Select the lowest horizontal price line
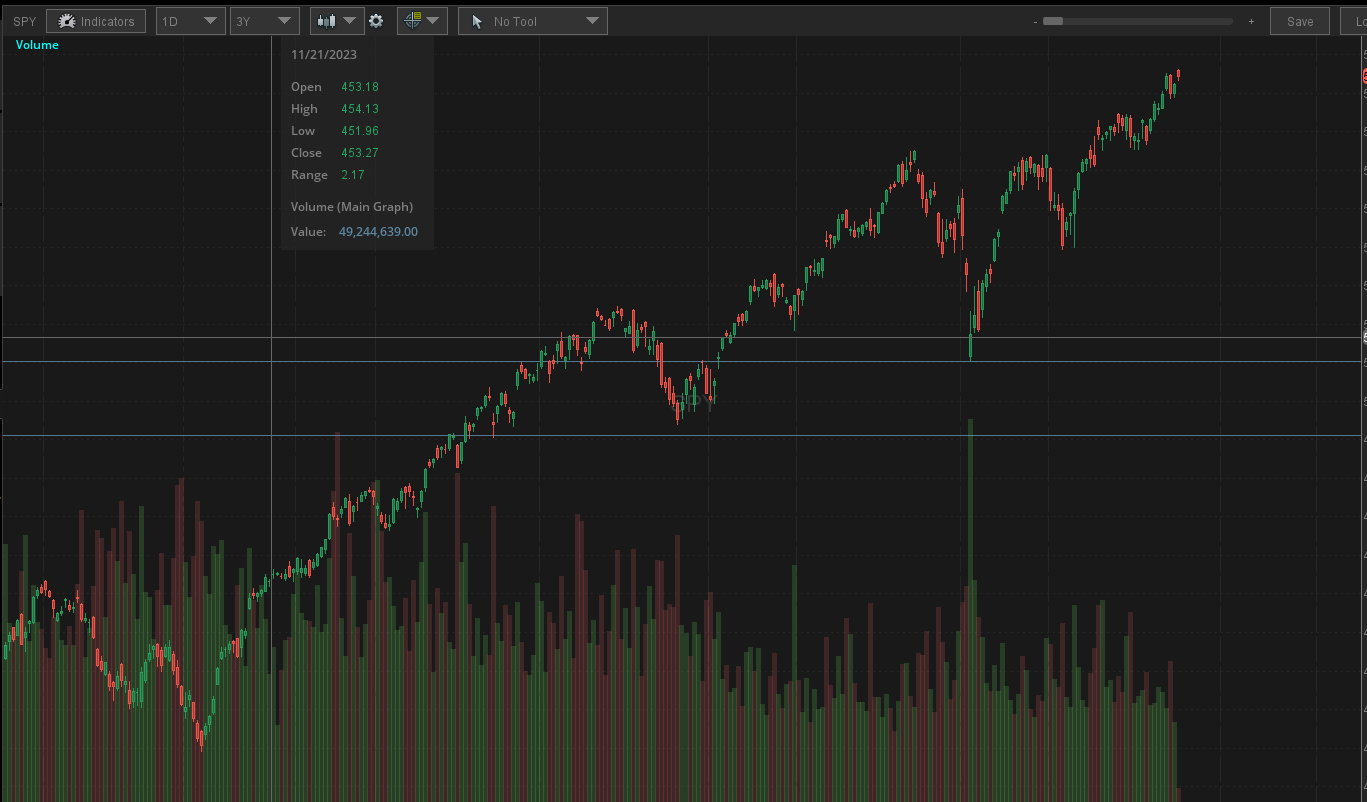 (600, 436)
